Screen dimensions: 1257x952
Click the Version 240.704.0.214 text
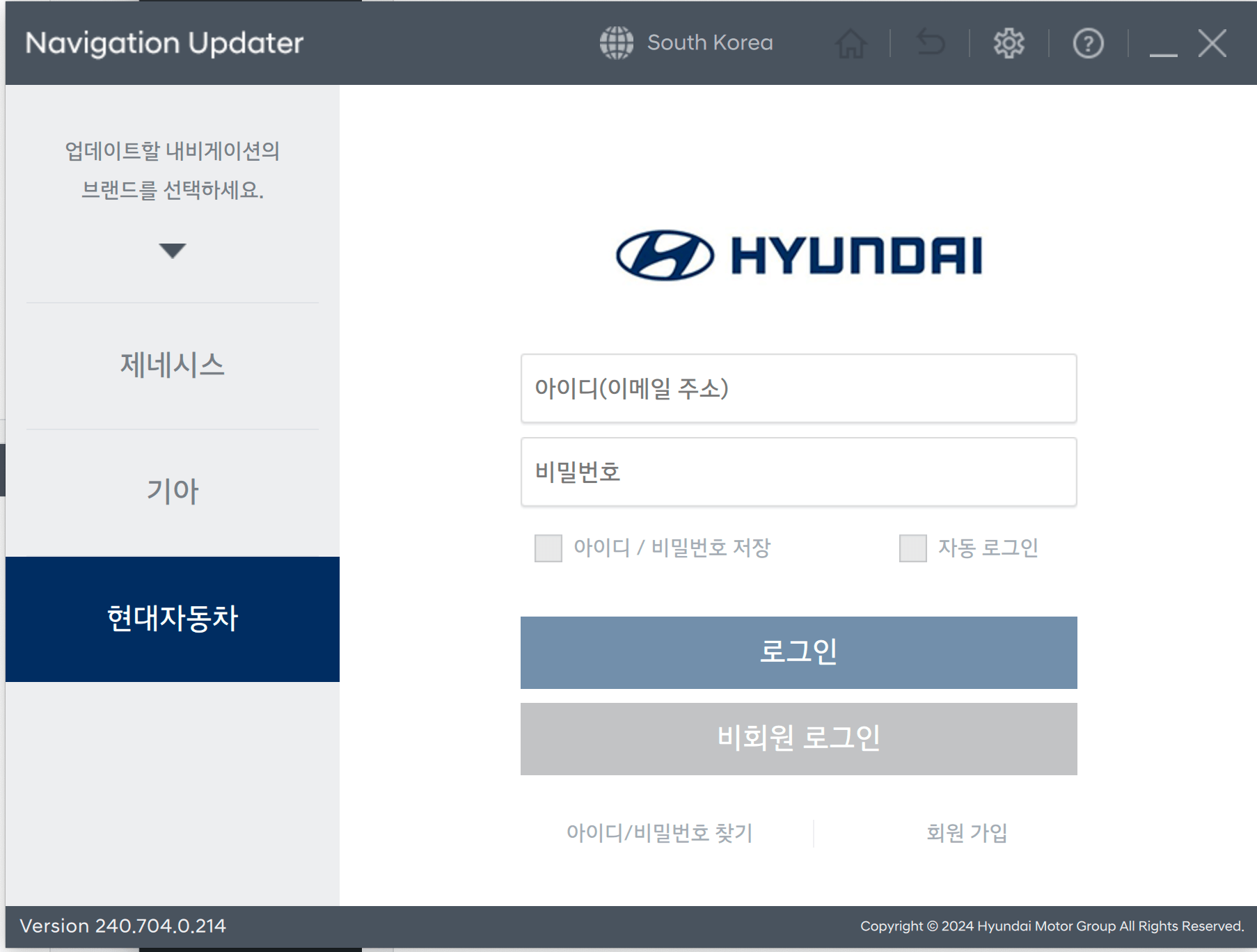click(122, 926)
